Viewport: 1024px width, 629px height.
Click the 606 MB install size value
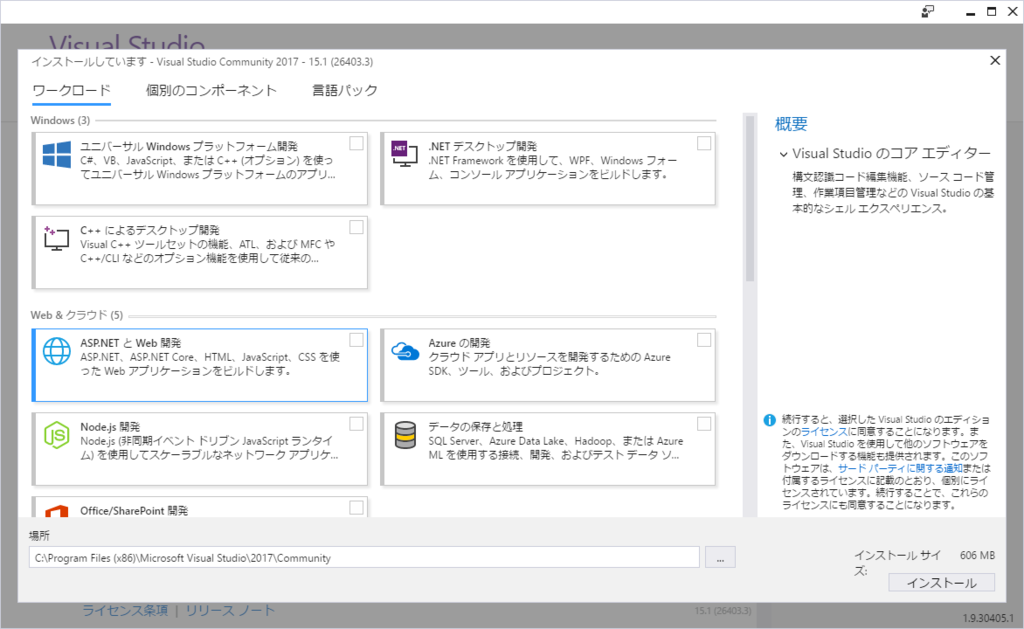(x=977, y=555)
